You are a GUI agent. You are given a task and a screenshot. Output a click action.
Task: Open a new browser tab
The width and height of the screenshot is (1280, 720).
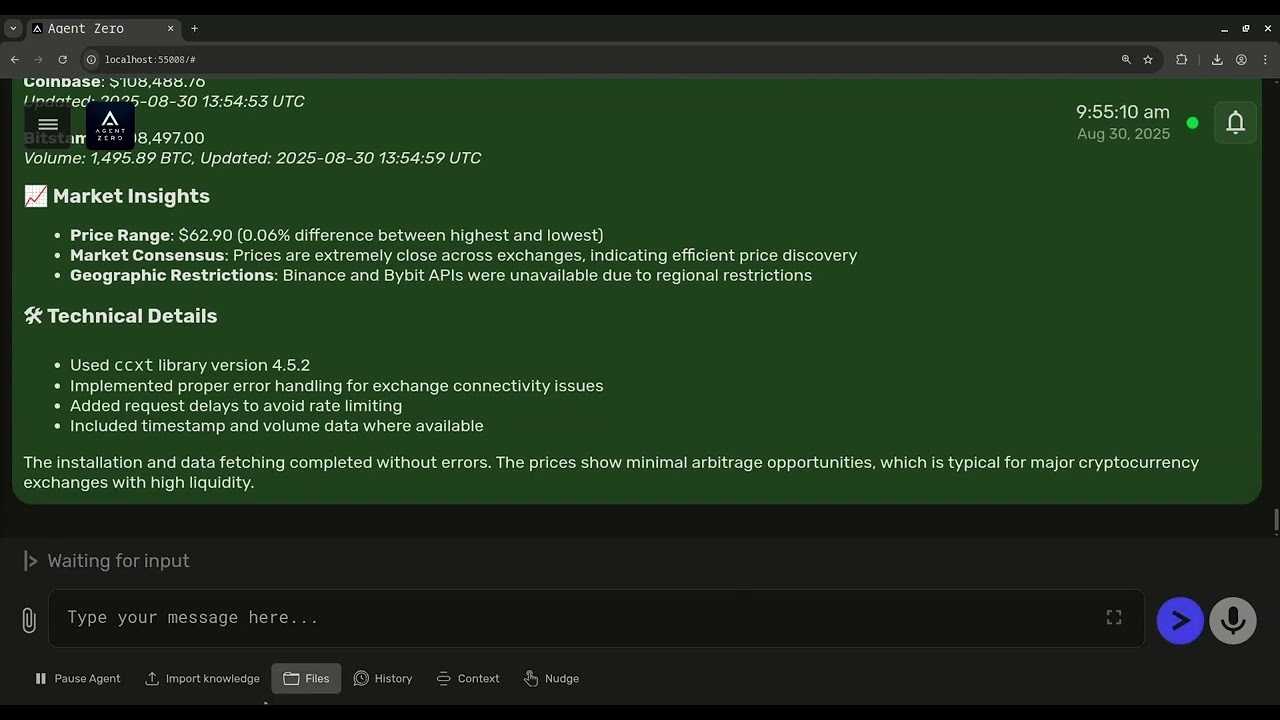click(194, 29)
